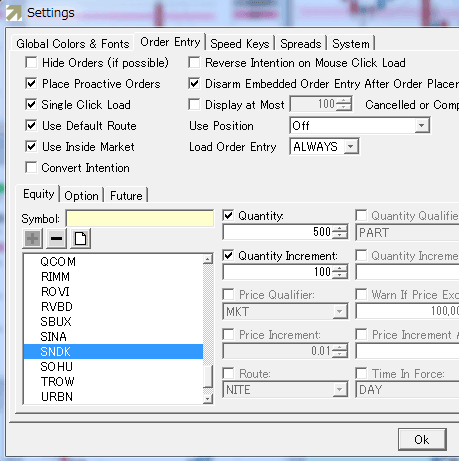Select ROVI in the symbol list
Viewport: 459px width, 461px height.
tap(113, 291)
